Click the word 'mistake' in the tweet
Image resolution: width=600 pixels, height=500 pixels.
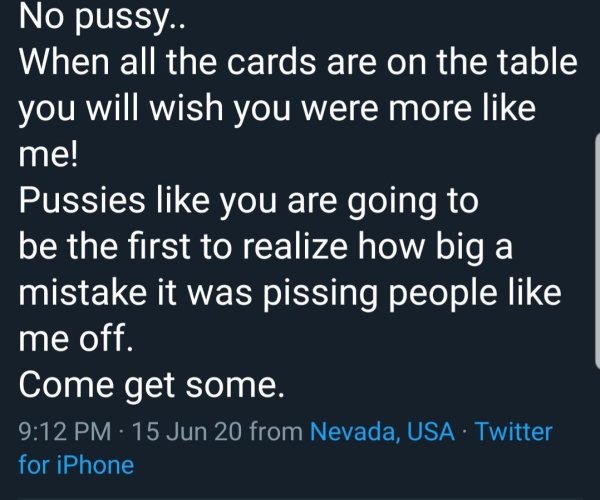[x=83, y=293]
